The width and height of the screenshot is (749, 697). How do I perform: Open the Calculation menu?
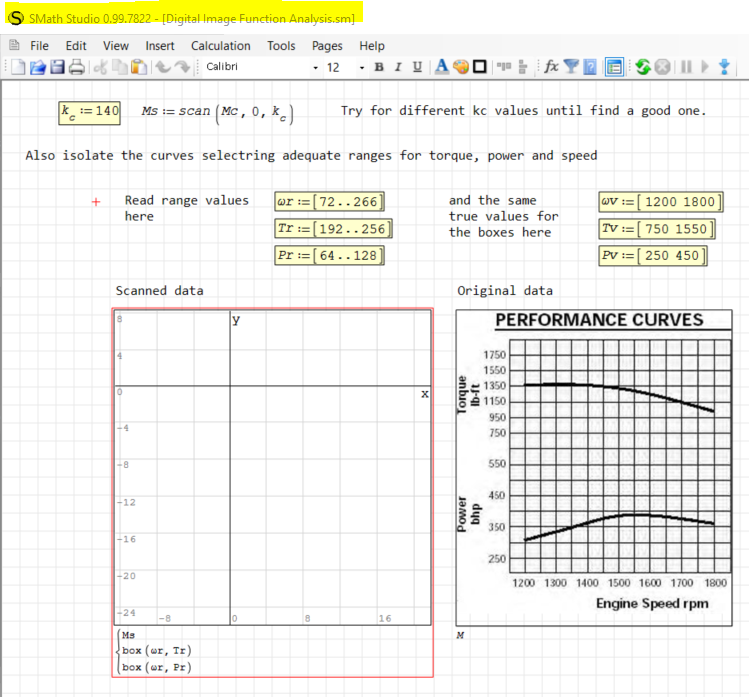pyautogui.click(x=221, y=45)
